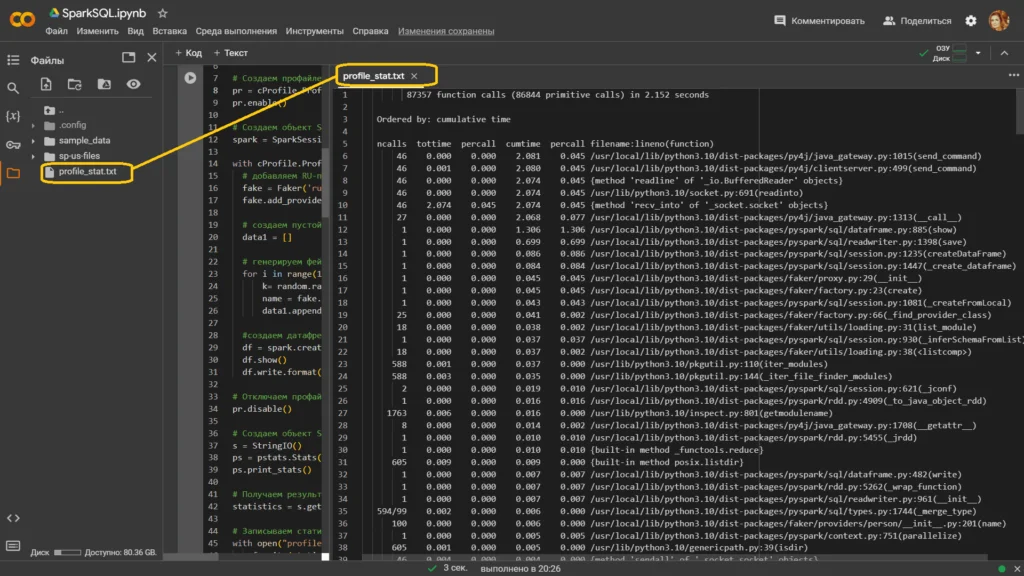Open the file viewer more options menu
1024x576 pixels.
click(1013, 75)
